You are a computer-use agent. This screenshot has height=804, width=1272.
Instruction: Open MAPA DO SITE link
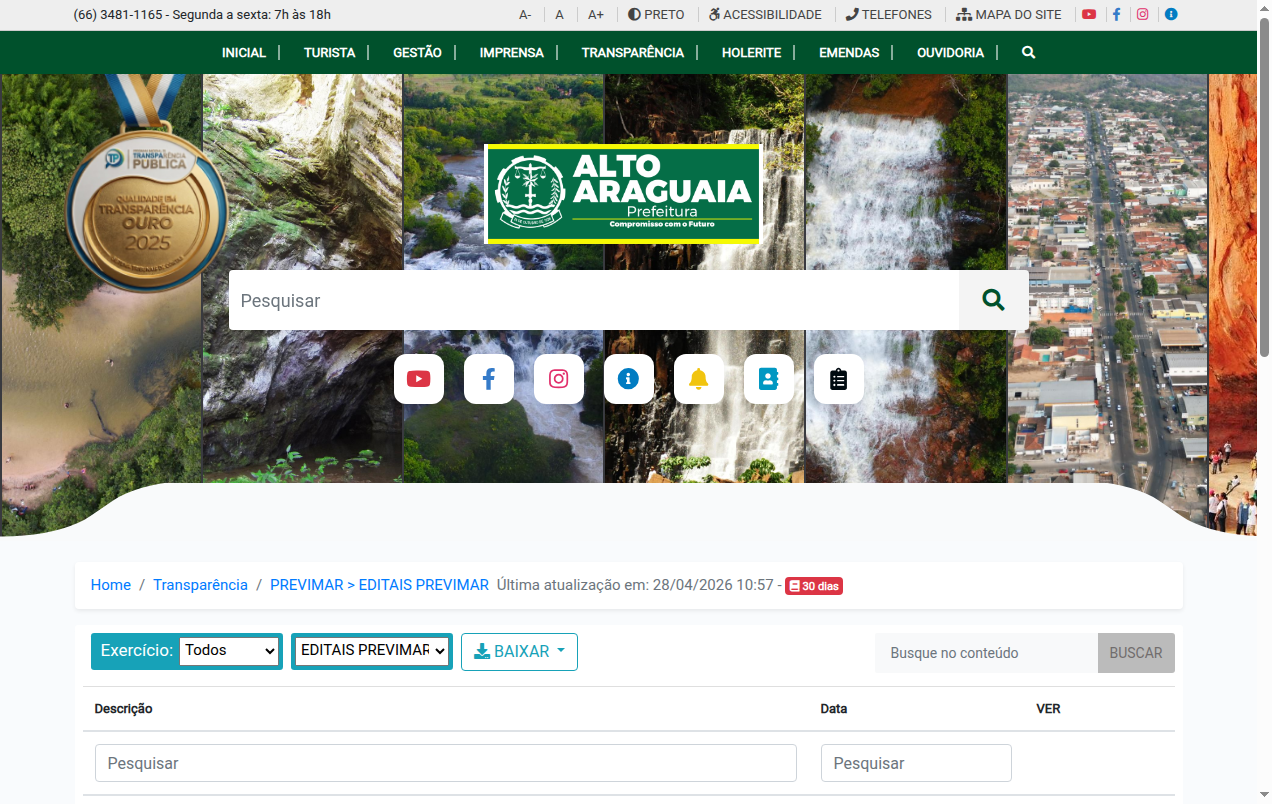tap(1009, 15)
